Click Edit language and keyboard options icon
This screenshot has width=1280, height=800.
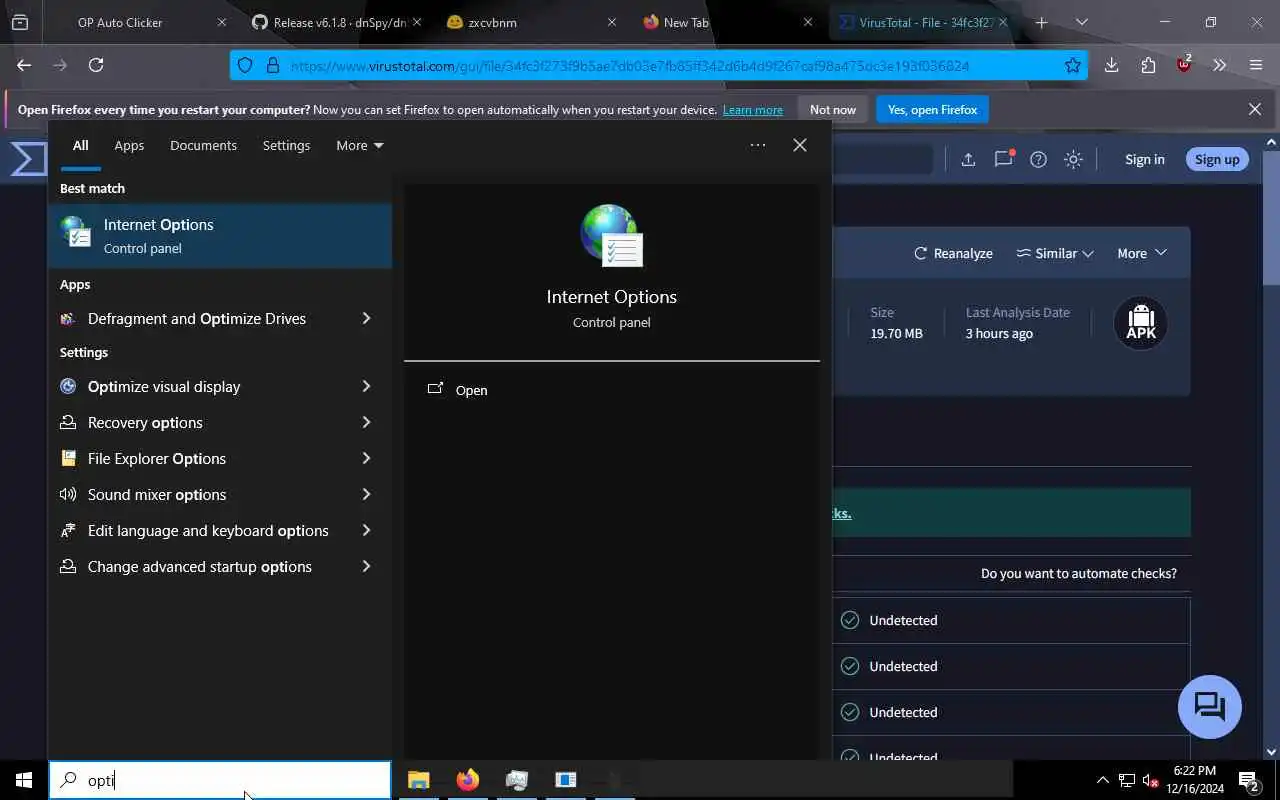click(68, 530)
